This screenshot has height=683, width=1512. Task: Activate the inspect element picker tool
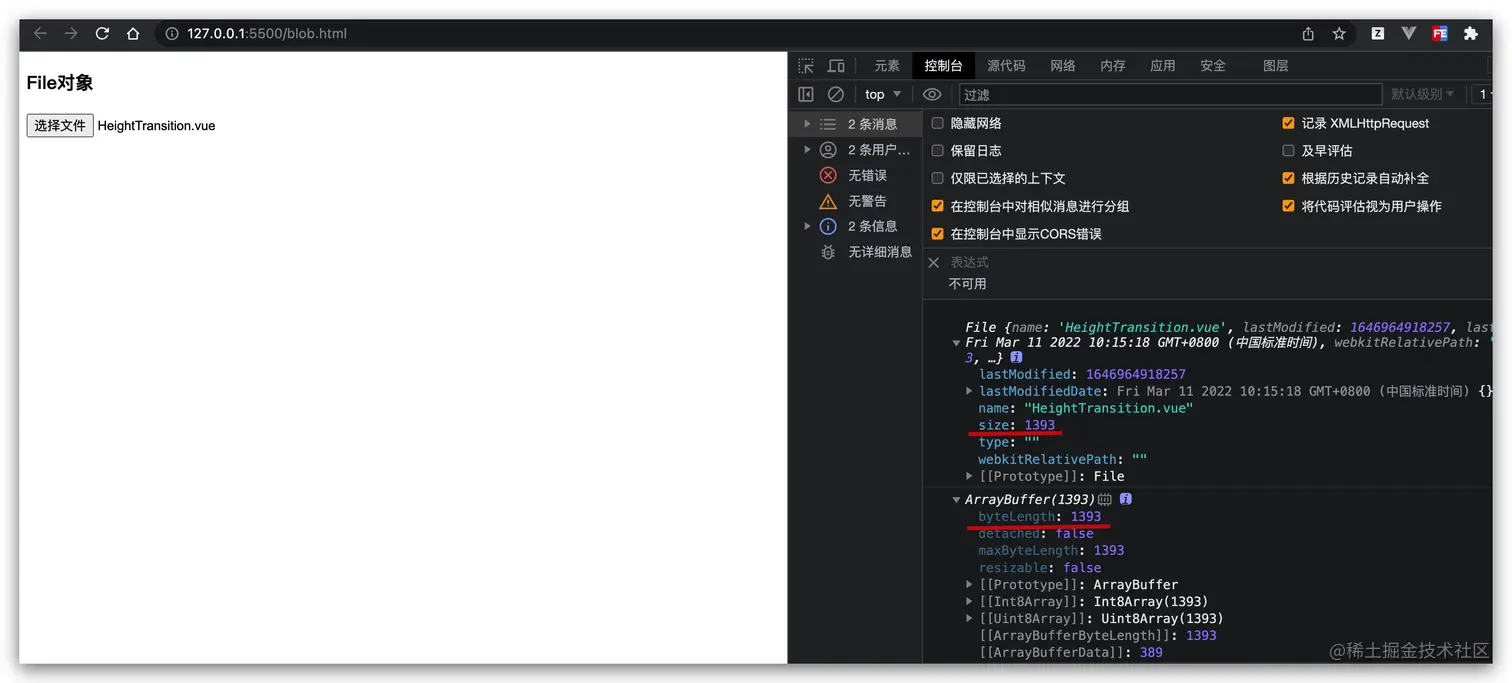806,66
